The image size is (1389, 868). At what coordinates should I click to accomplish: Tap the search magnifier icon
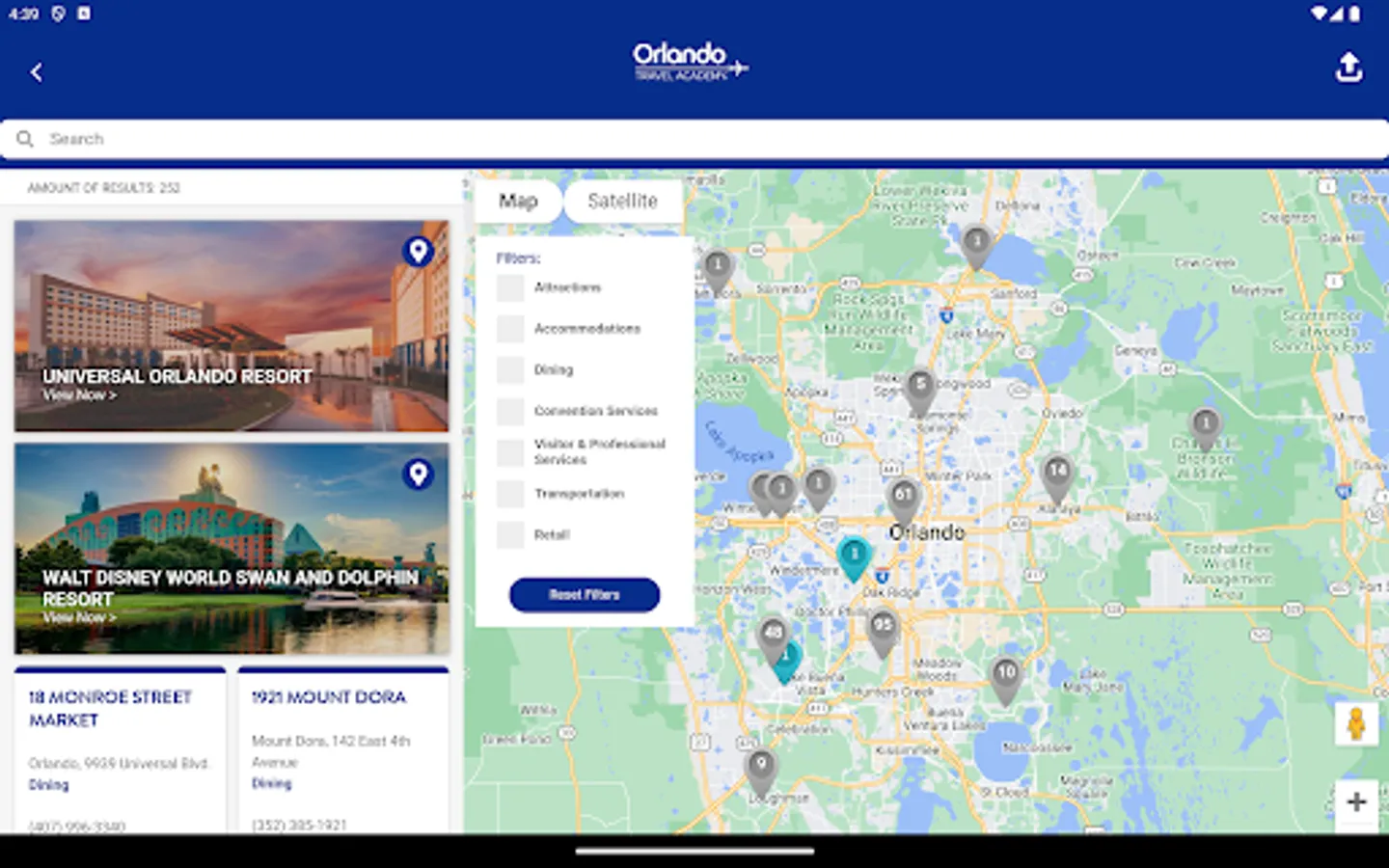[25, 139]
